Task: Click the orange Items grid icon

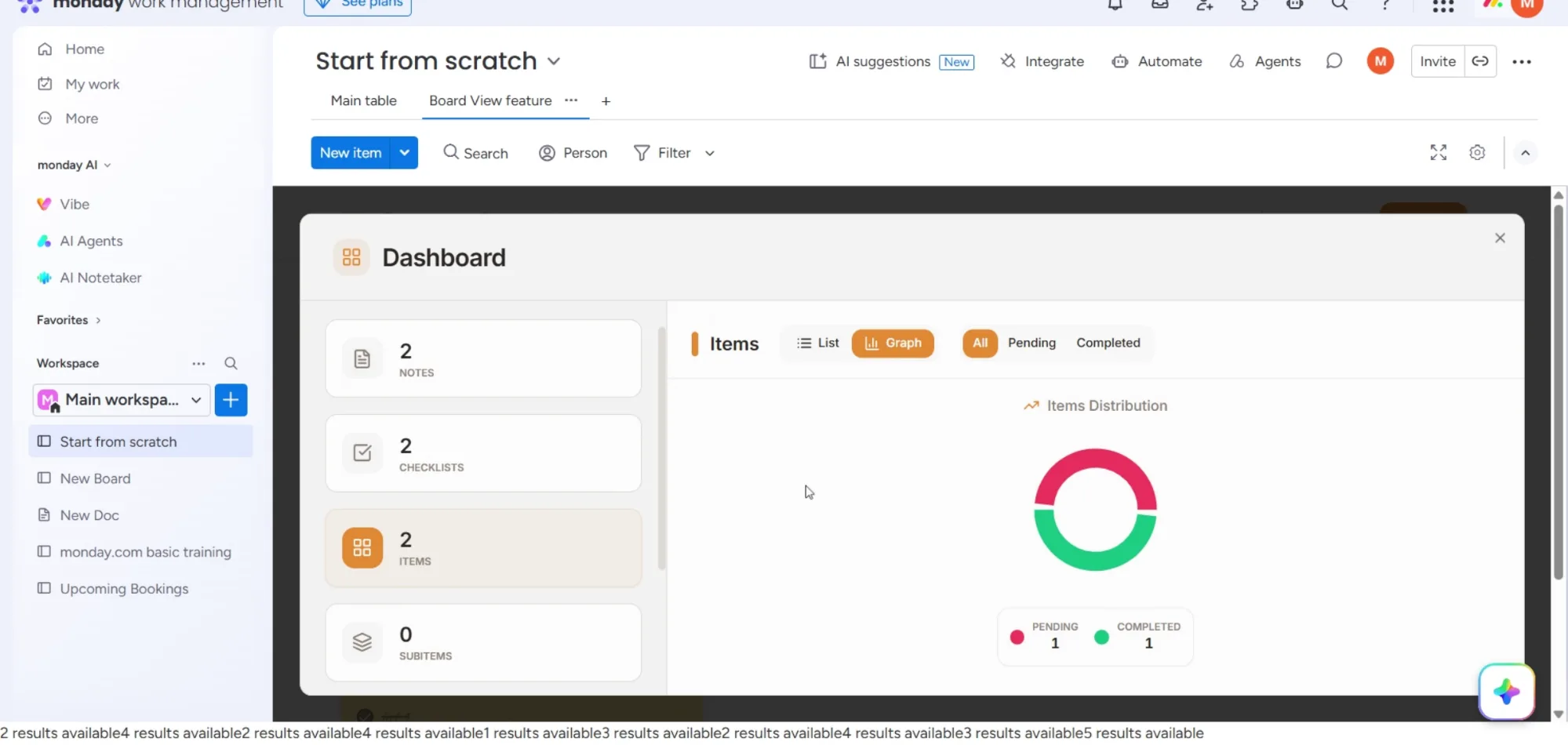Action: [x=362, y=547]
